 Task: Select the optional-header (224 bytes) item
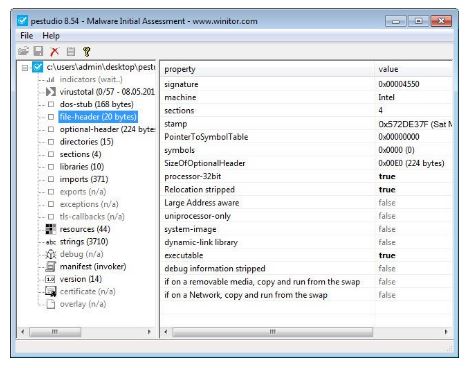107,129
